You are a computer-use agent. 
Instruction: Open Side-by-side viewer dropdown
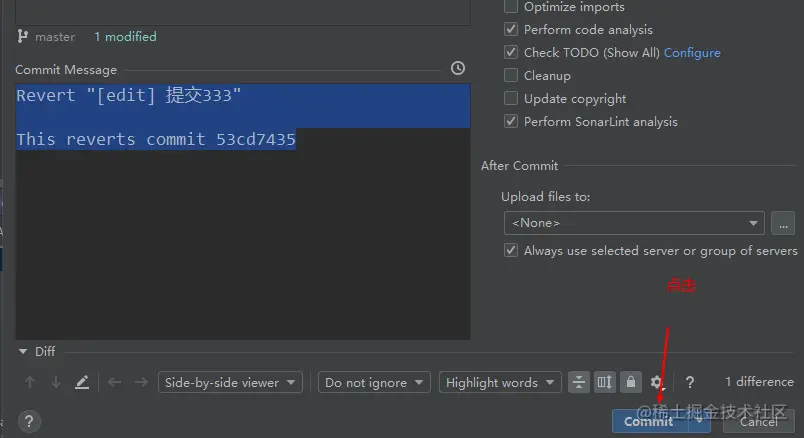click(230, 383)
